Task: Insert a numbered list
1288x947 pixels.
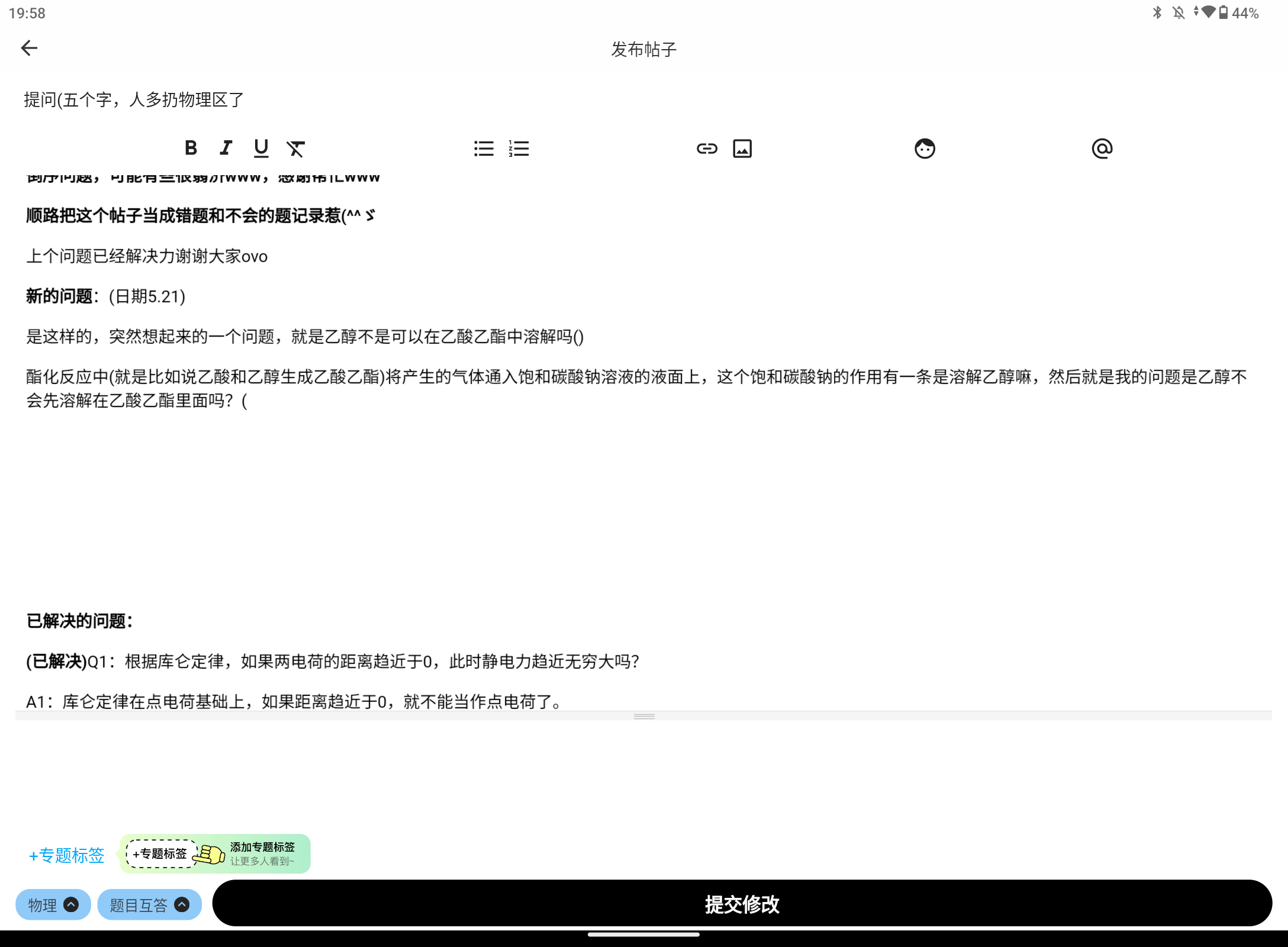Action: tap(519, 149)
